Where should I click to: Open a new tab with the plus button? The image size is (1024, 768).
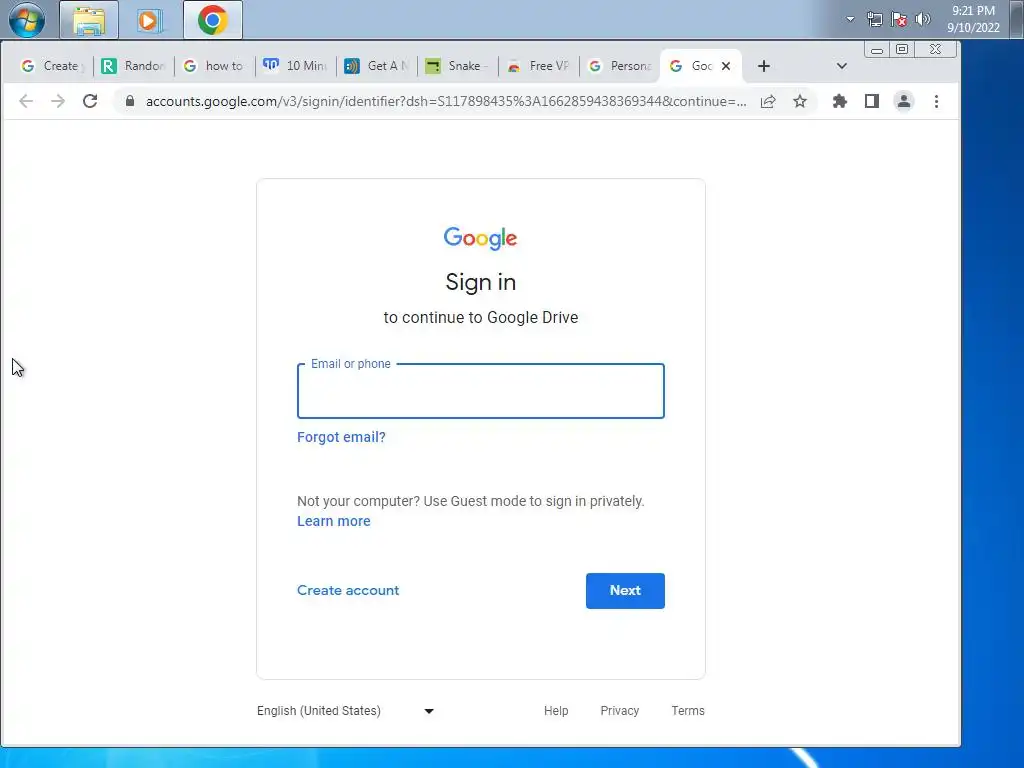pos(764,66)
